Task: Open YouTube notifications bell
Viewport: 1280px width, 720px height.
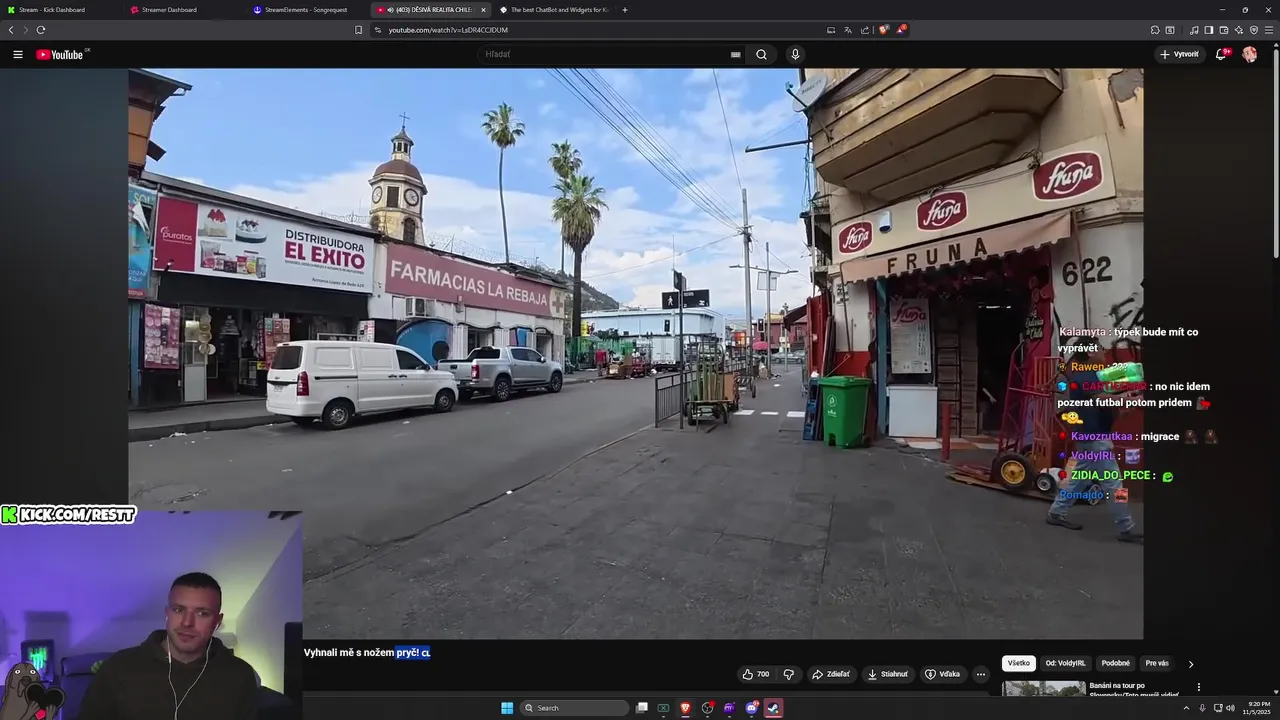Action: (x=1221, y=54)
